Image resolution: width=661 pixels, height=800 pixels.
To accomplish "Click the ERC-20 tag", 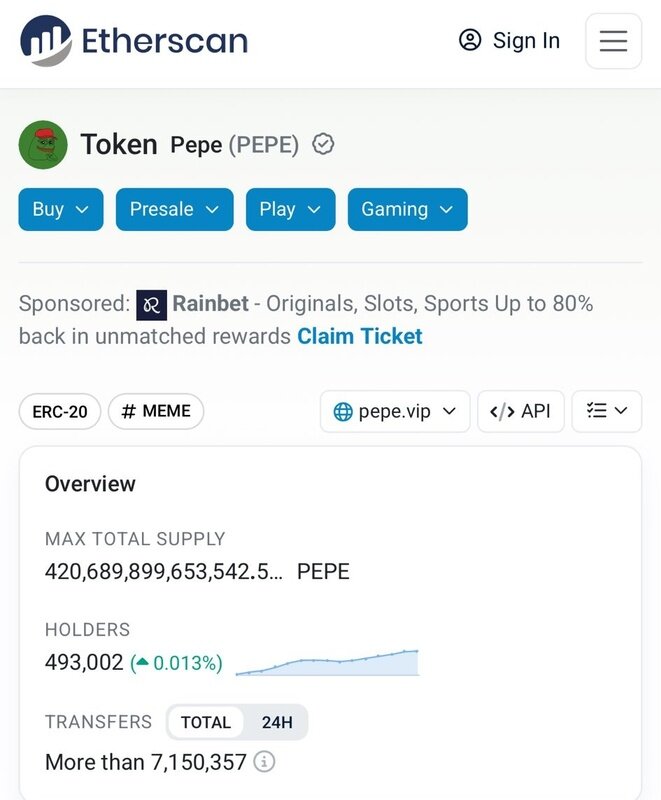I will coord(60,411).
